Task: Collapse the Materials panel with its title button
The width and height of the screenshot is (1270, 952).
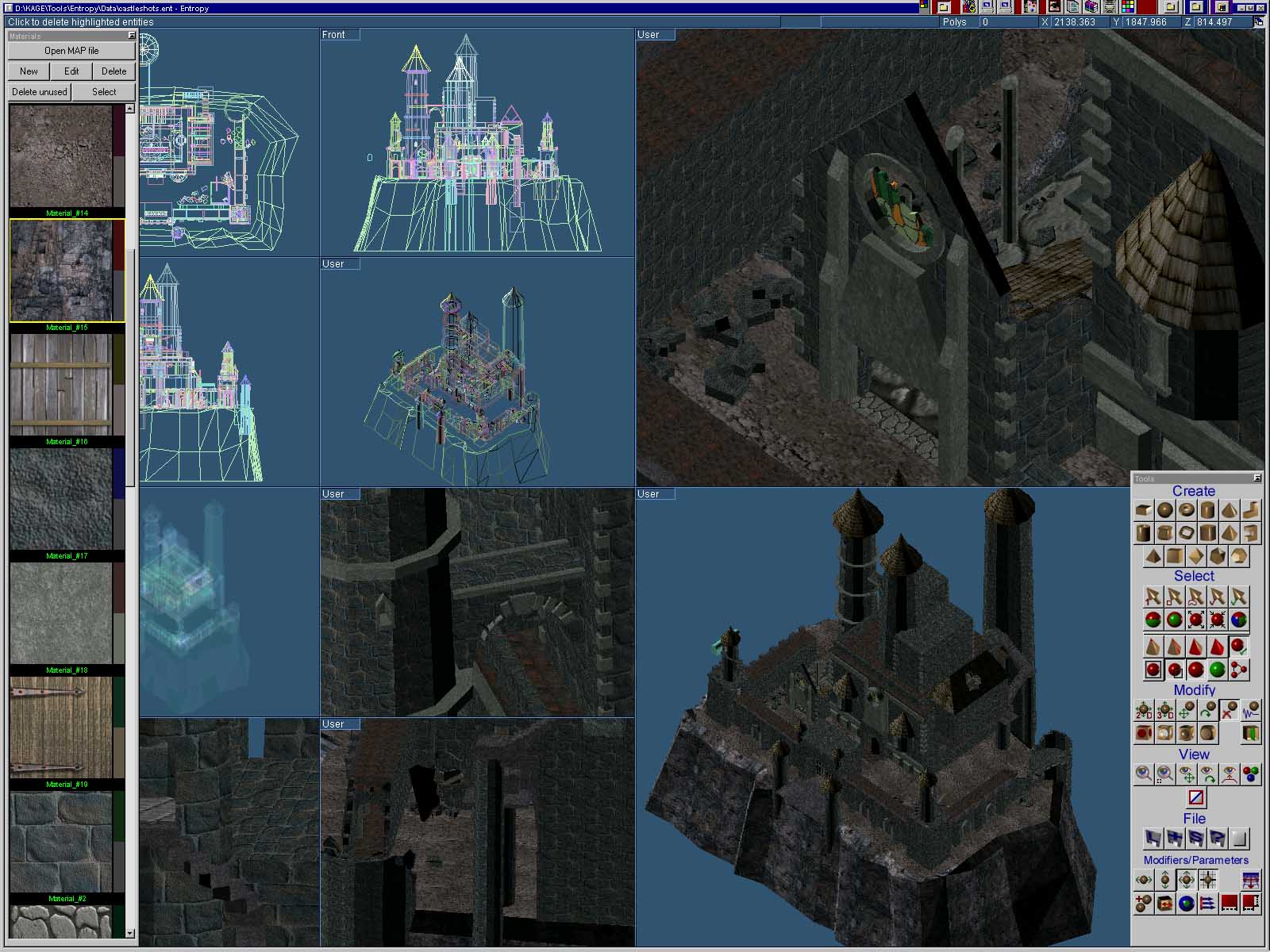Action: pos(132,36)
